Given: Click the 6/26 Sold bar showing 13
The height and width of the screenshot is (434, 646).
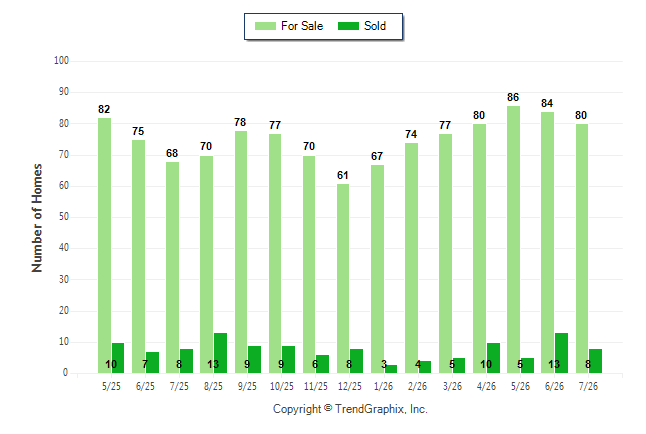Looking at the screenshot, I should [x=562, y=353].
